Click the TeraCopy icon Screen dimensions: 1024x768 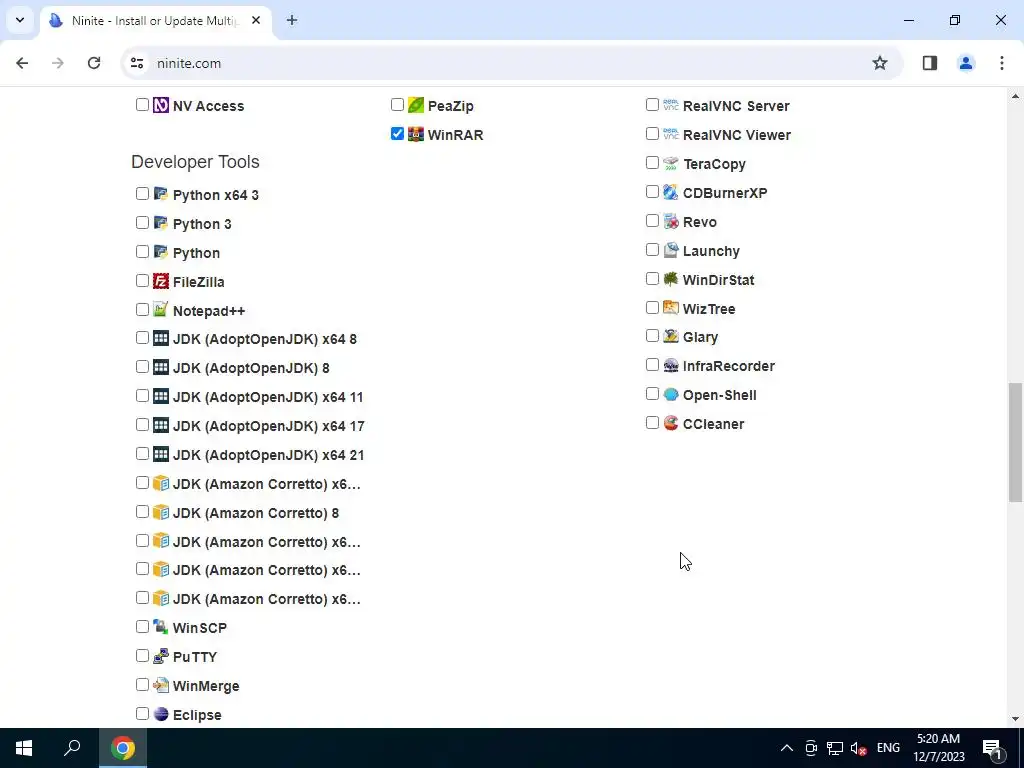tap(671, 163)
